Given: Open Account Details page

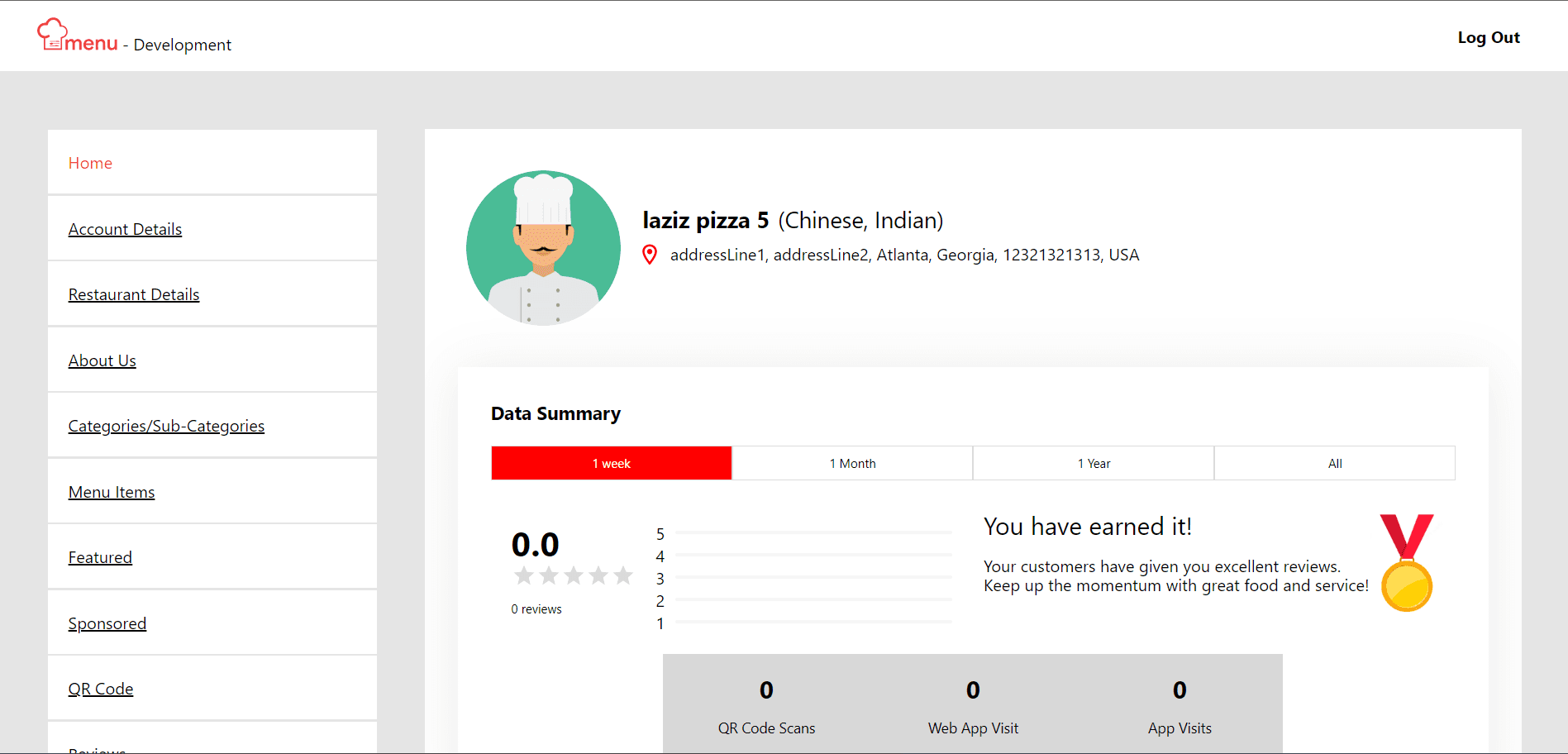Looking at the screenshot, I should [125, 229].
